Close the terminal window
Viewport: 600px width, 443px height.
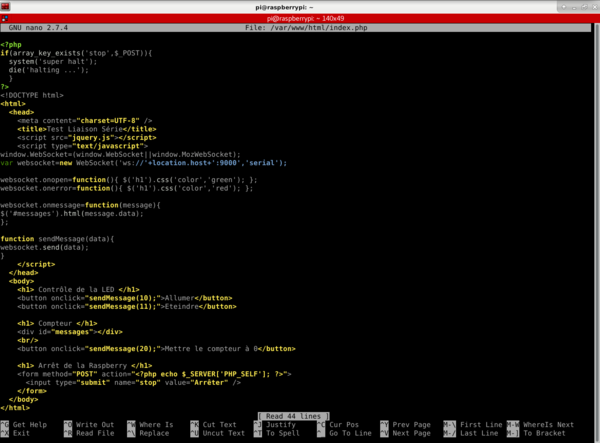(x=593, y=6)
